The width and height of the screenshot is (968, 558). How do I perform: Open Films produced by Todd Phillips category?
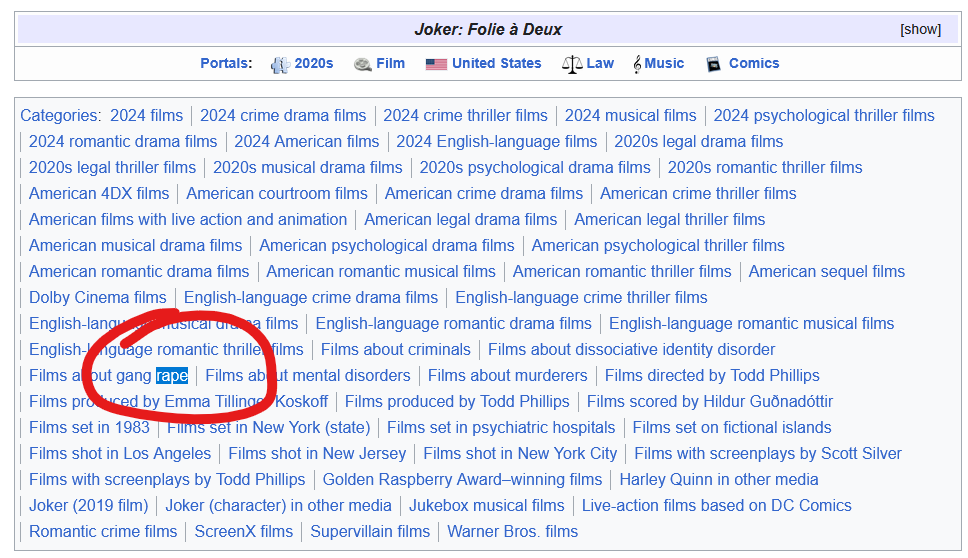457,401
